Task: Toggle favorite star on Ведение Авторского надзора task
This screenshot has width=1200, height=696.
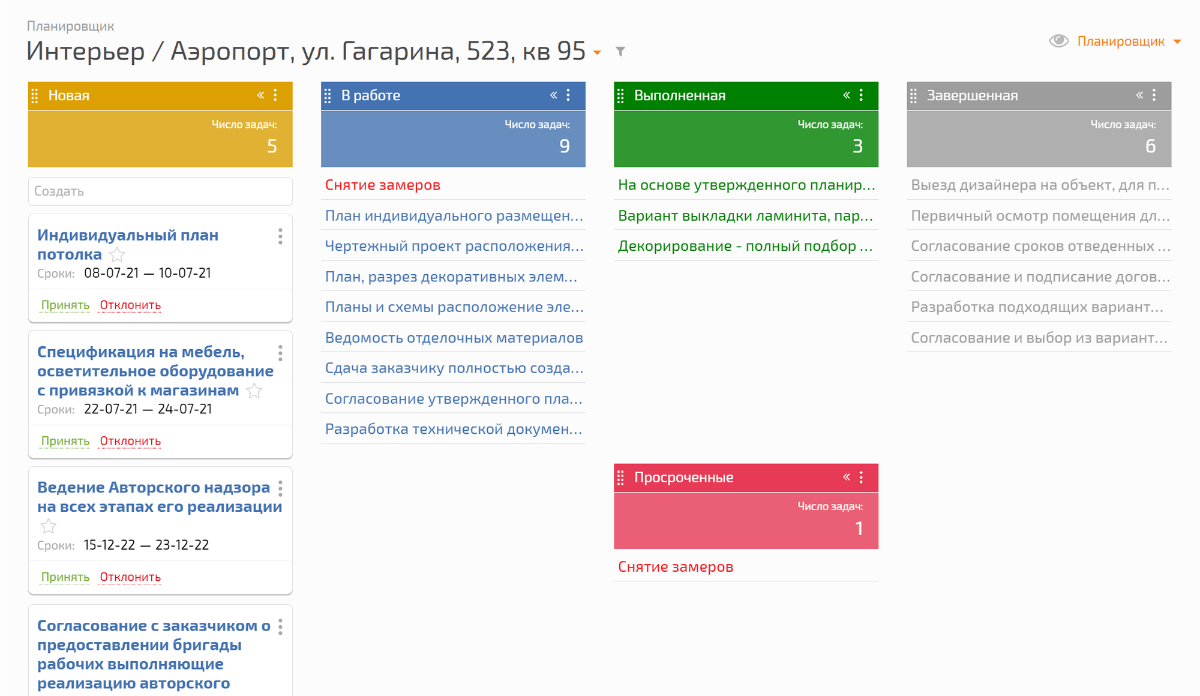Action: point(48,526)
